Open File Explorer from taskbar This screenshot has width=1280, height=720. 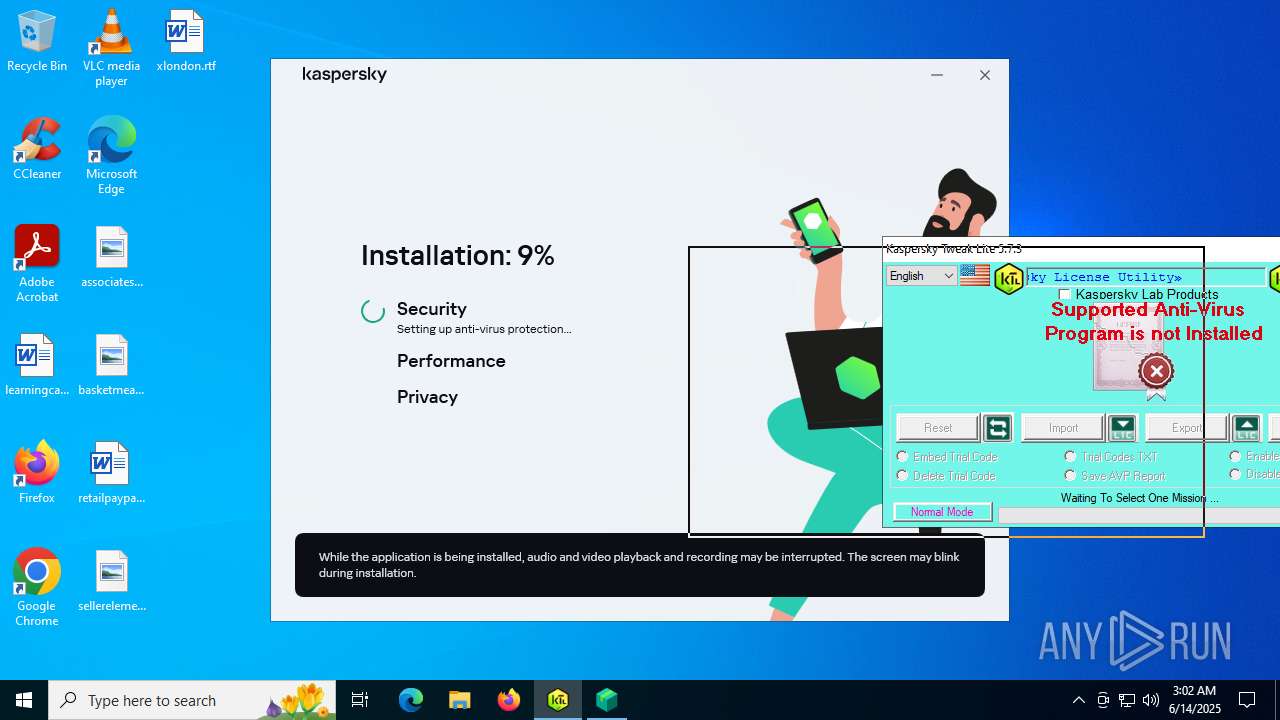point(459,700)
